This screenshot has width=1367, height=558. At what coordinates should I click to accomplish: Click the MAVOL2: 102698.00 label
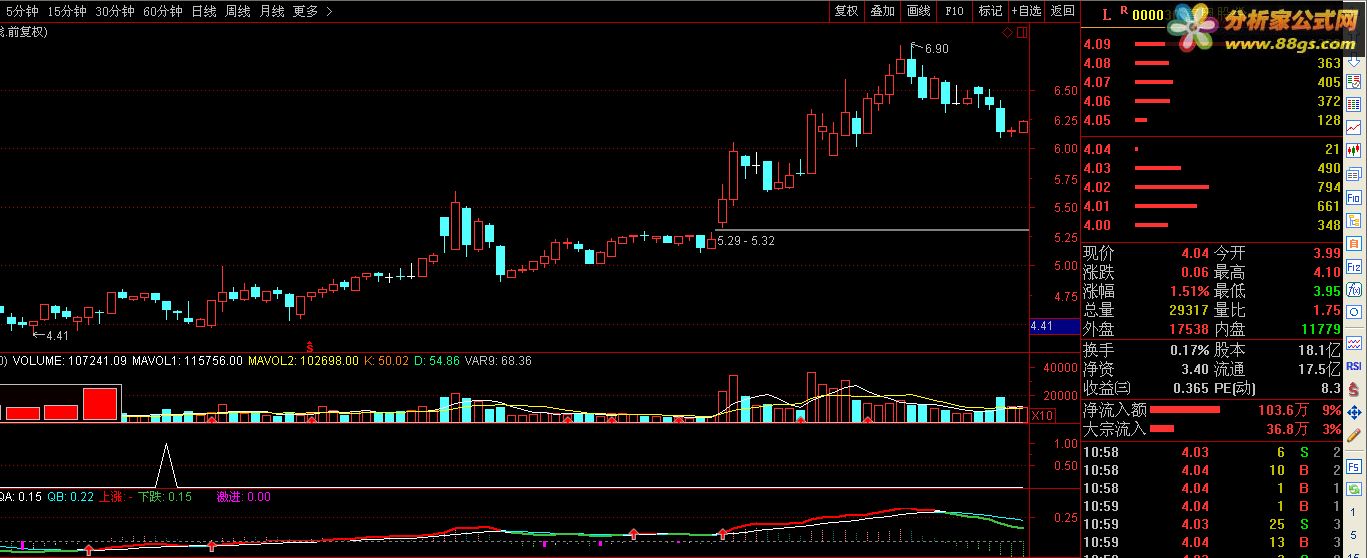click(x=303, y=360)
